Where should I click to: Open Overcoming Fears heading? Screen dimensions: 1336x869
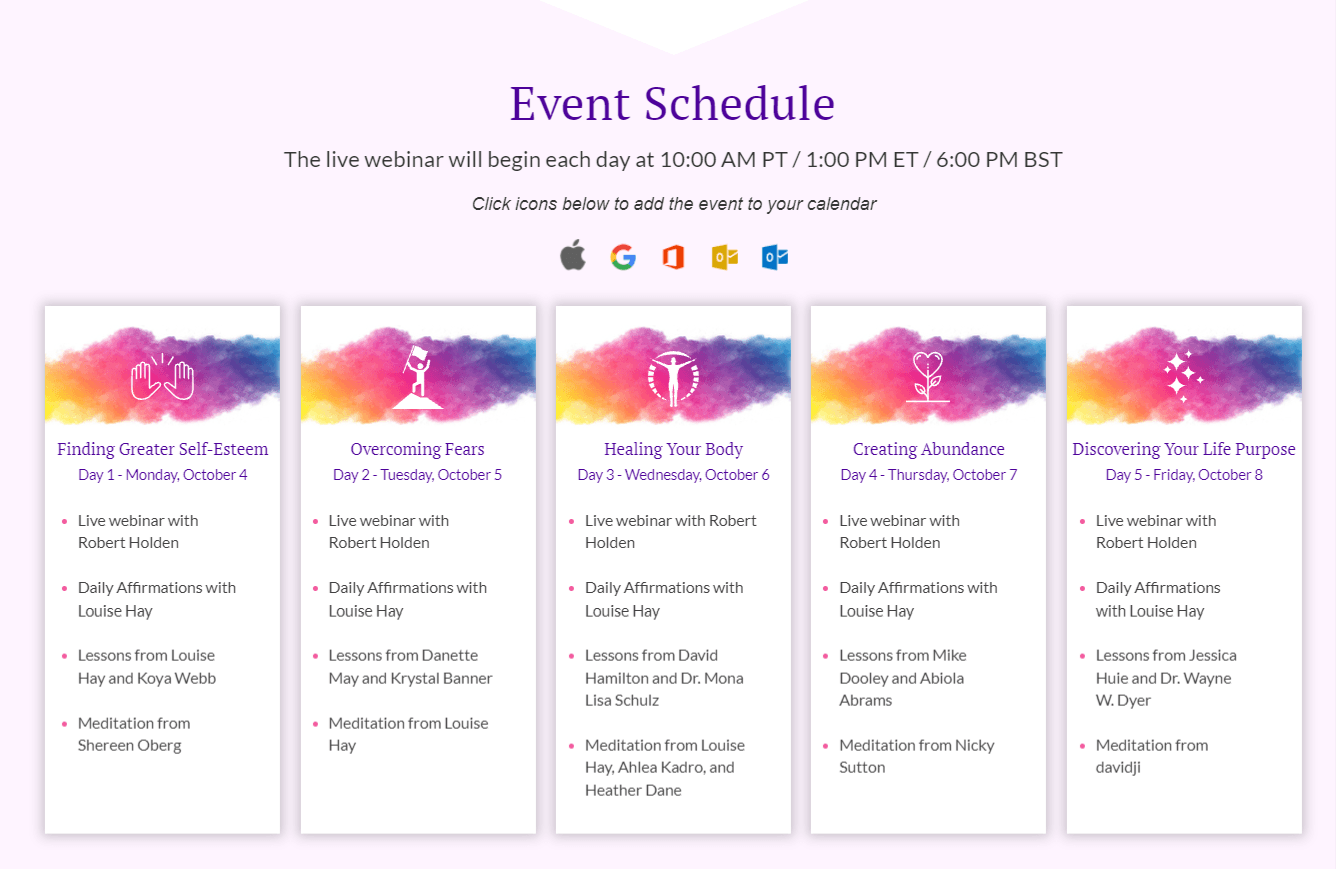point(418,449)
